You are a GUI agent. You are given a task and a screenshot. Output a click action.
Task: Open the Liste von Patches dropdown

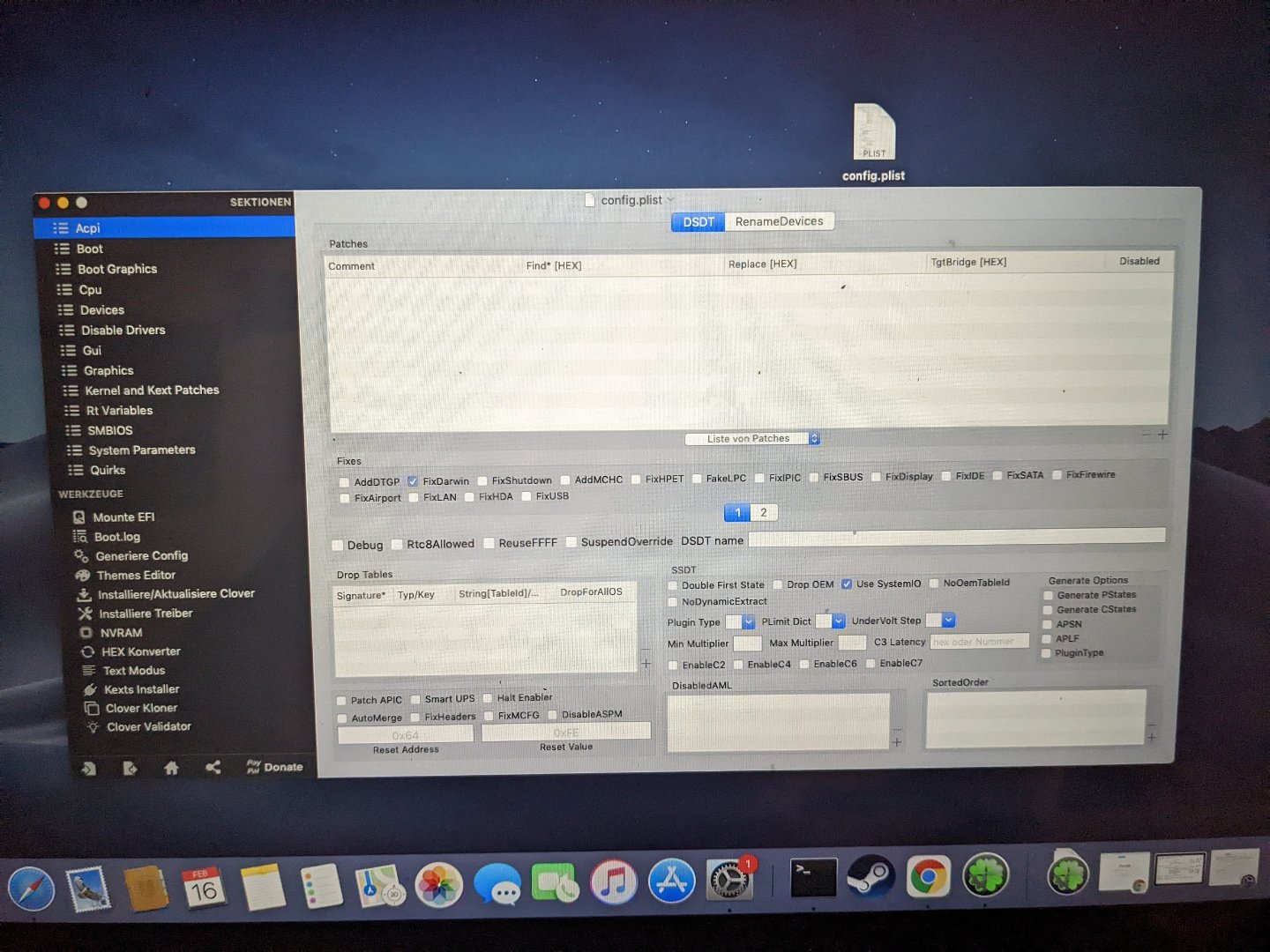752,438
